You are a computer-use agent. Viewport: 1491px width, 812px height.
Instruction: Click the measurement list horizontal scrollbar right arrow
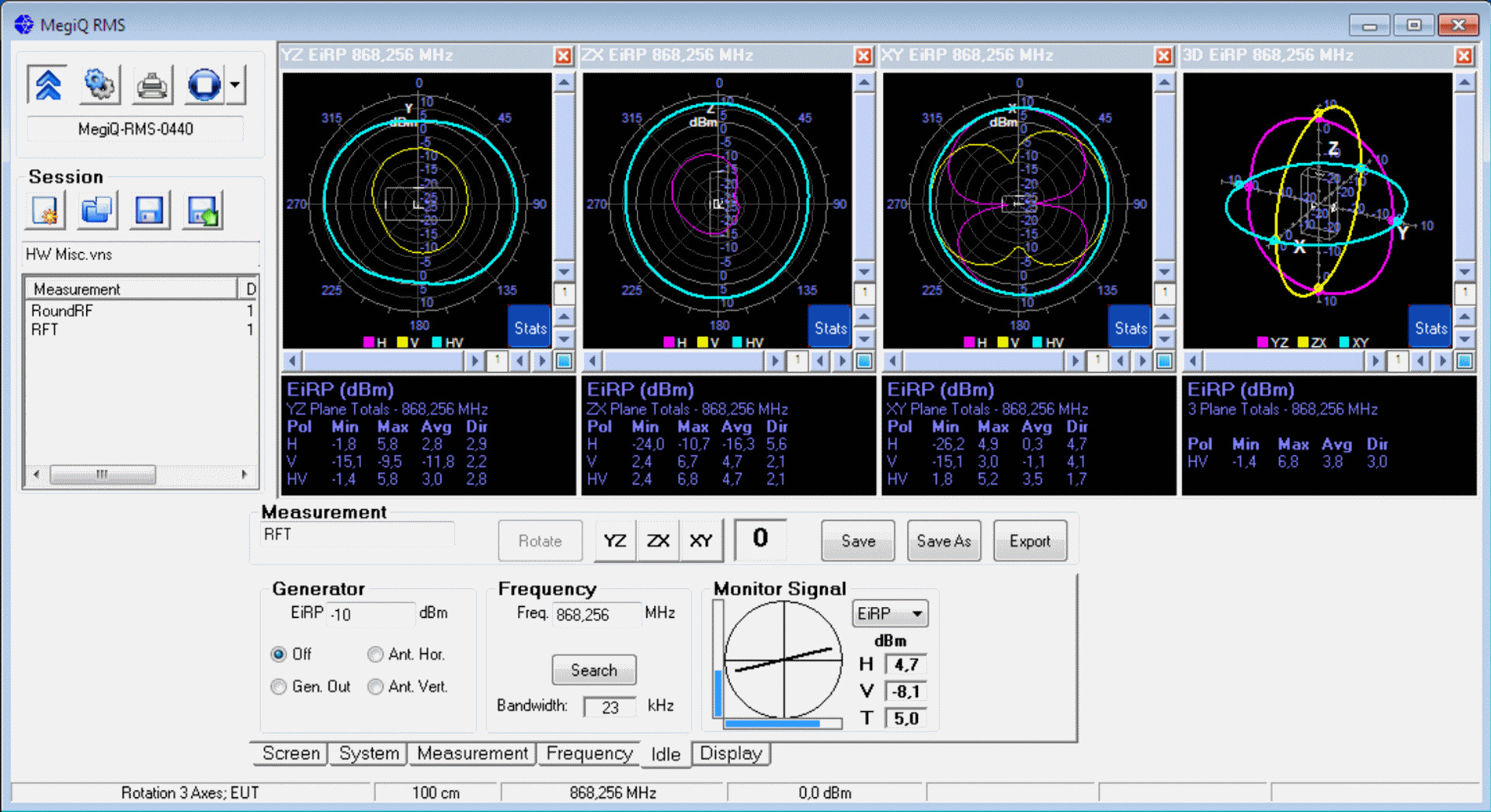pos(244,474)
